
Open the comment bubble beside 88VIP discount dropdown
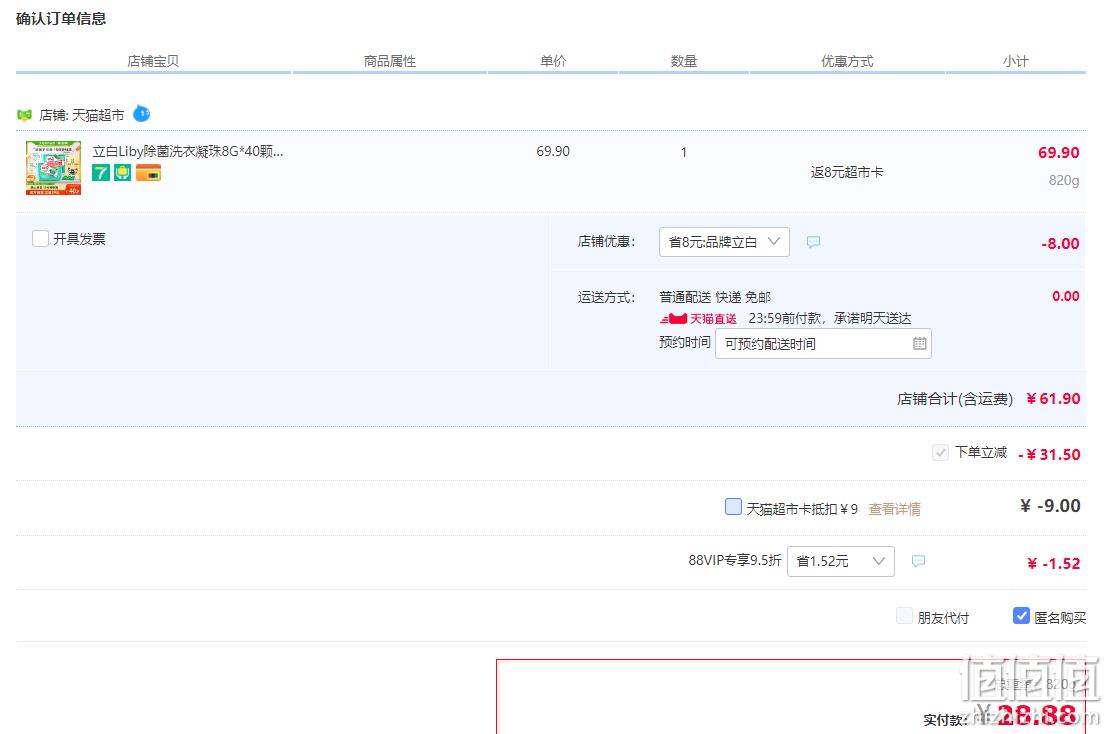918,561
